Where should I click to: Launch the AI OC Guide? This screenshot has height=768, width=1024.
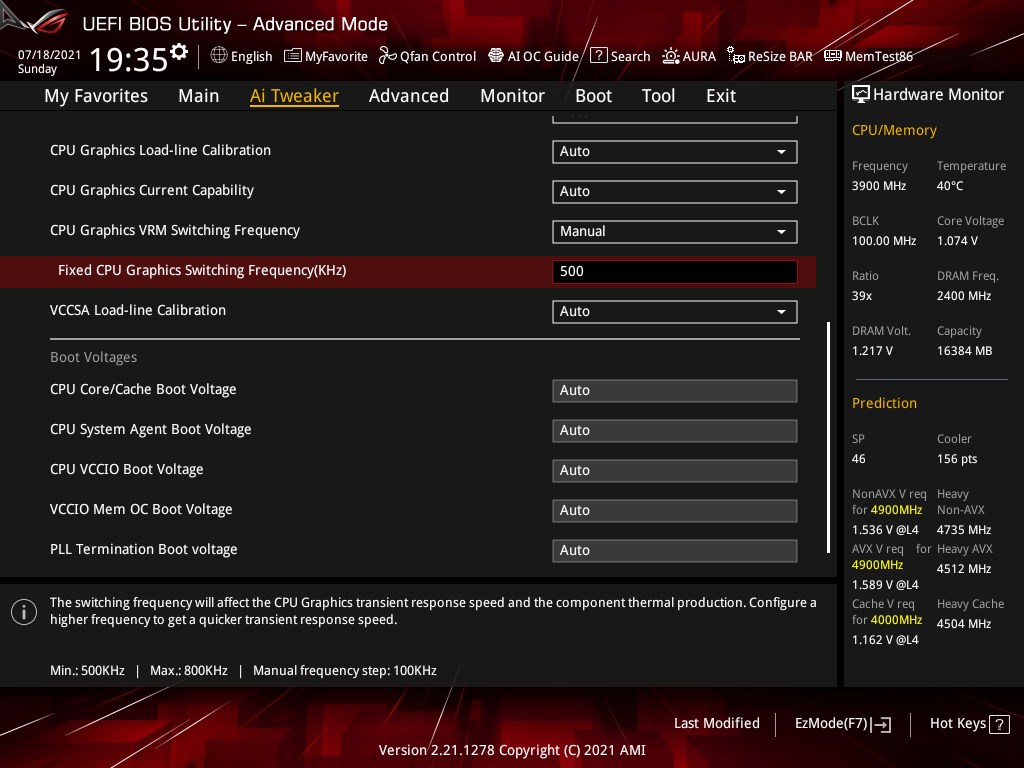coord(533,56)
